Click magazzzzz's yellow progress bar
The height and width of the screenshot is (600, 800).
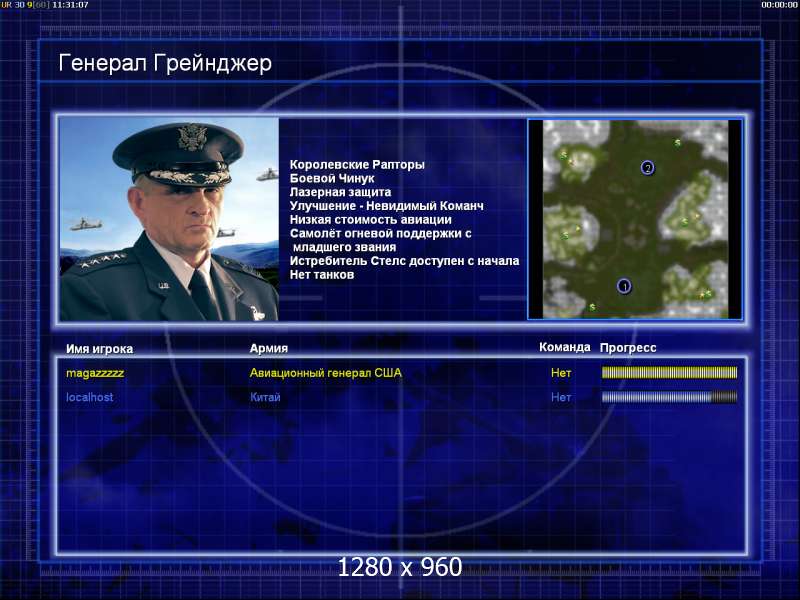click(669, 373)
